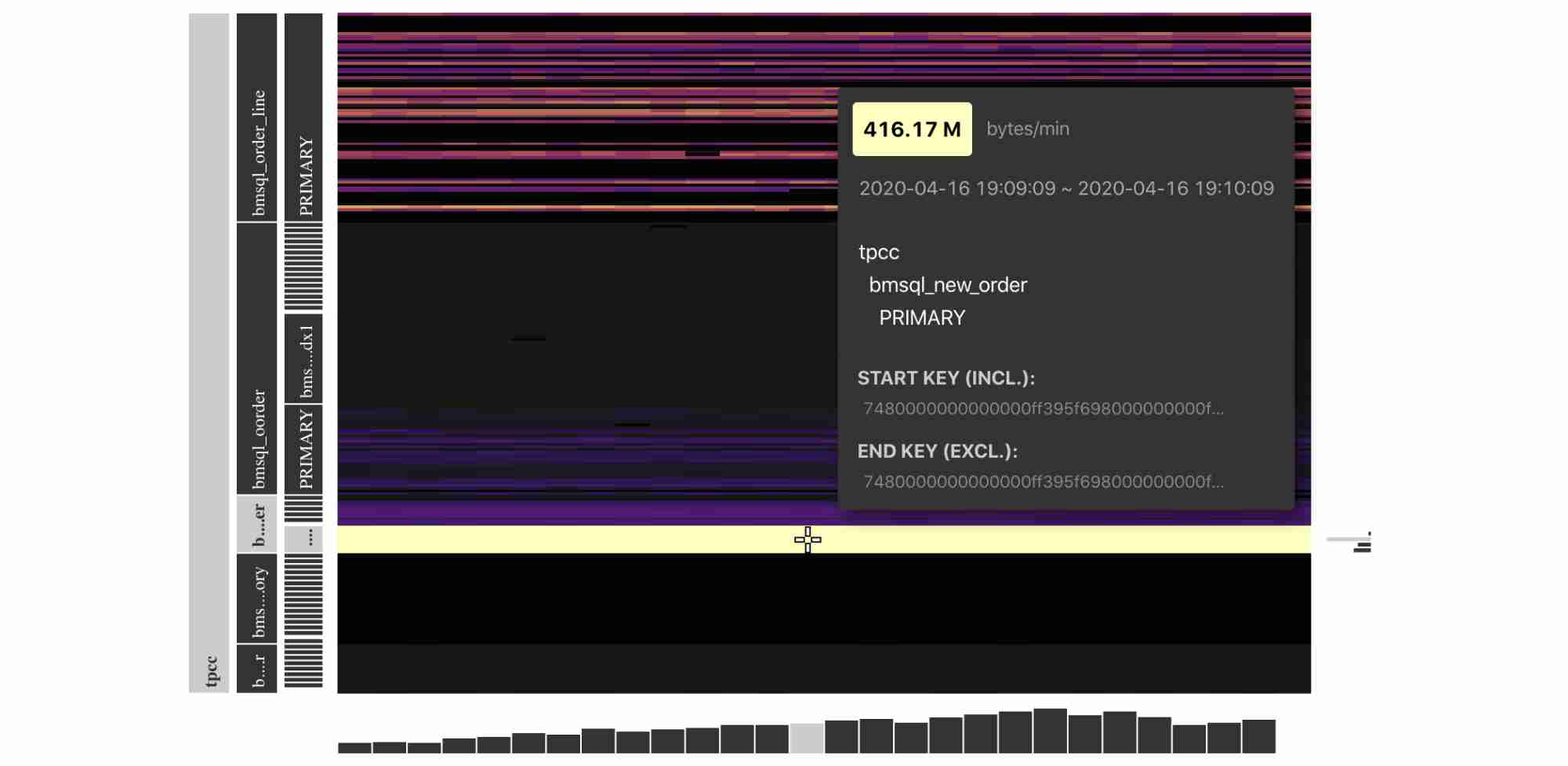This screenshot has width=1568, height=766.
Task: Click the bytes/min unit label
Action: point(1028,129)
